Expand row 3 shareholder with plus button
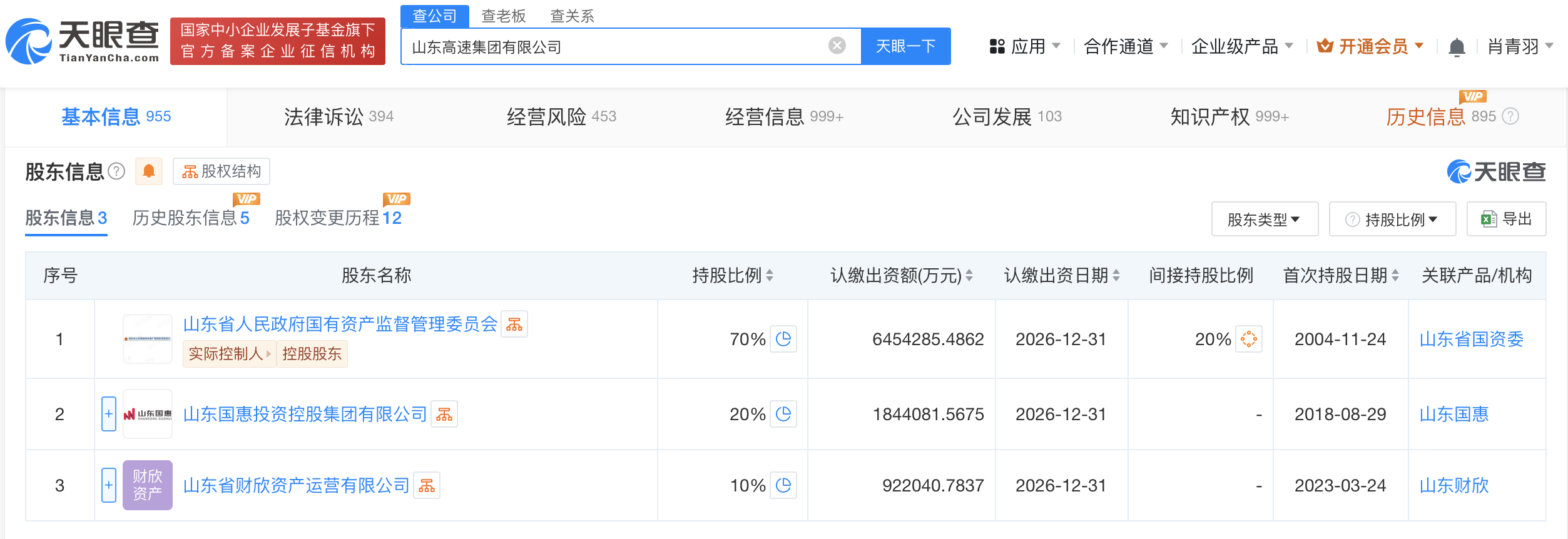This screenshot has height=539, width=1568. (x=109, y=485)
